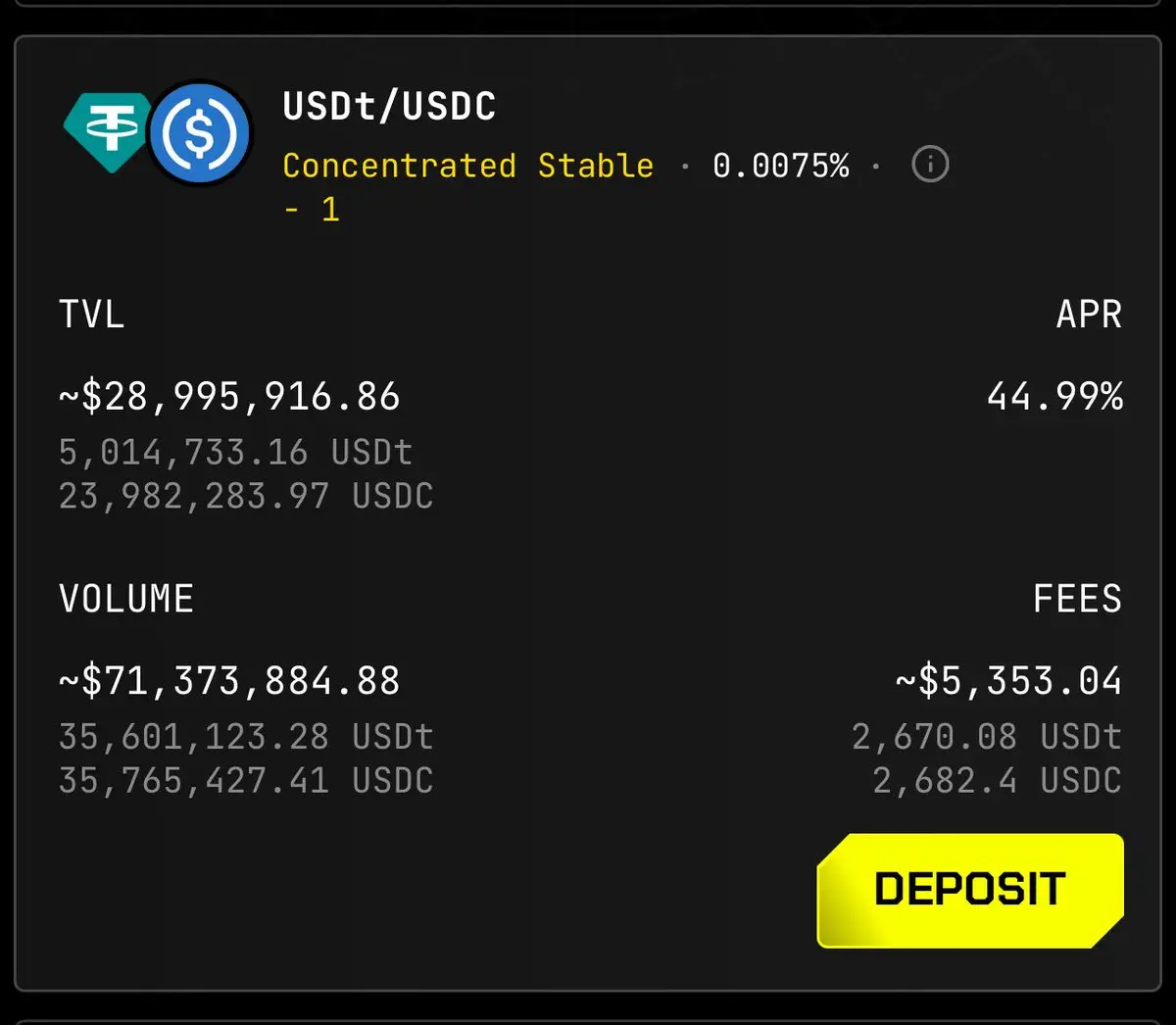Click the 23,982,283.97 USDC reserve line
1176x1025 pixels.
click(246, 496)
